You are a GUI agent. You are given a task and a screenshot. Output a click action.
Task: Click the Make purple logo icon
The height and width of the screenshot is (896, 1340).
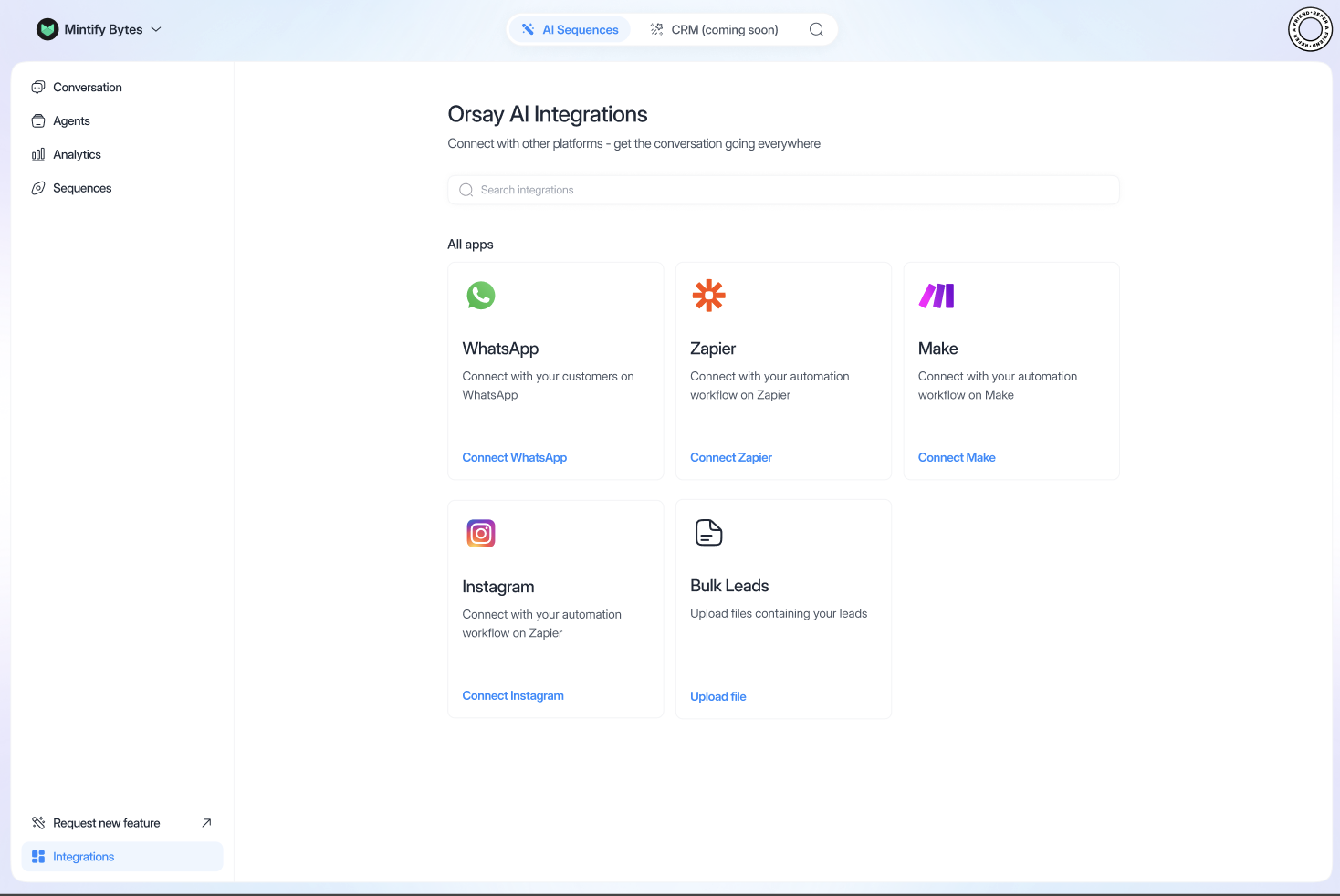tap(937, 296)
